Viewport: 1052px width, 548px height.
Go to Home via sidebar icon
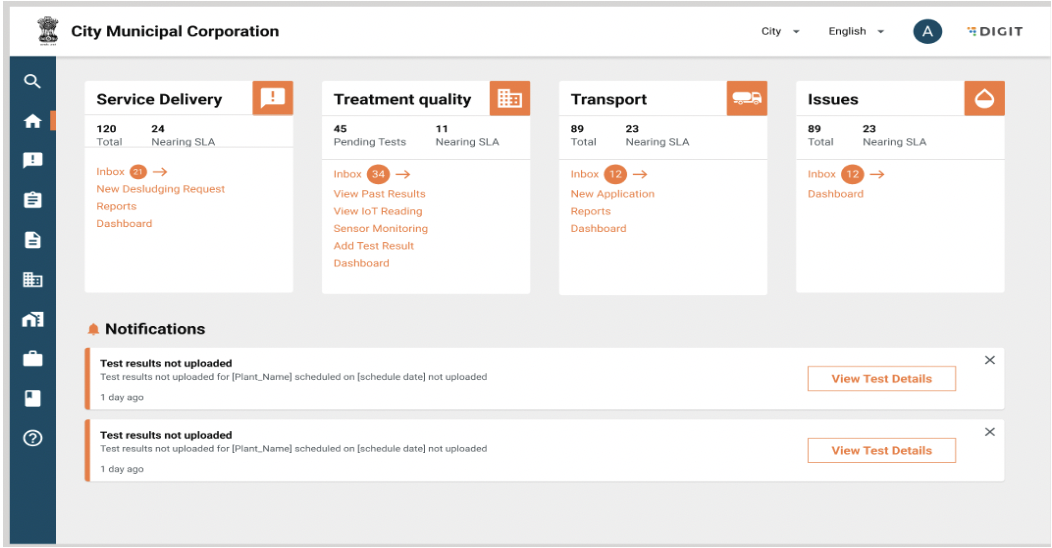[33, 121]
